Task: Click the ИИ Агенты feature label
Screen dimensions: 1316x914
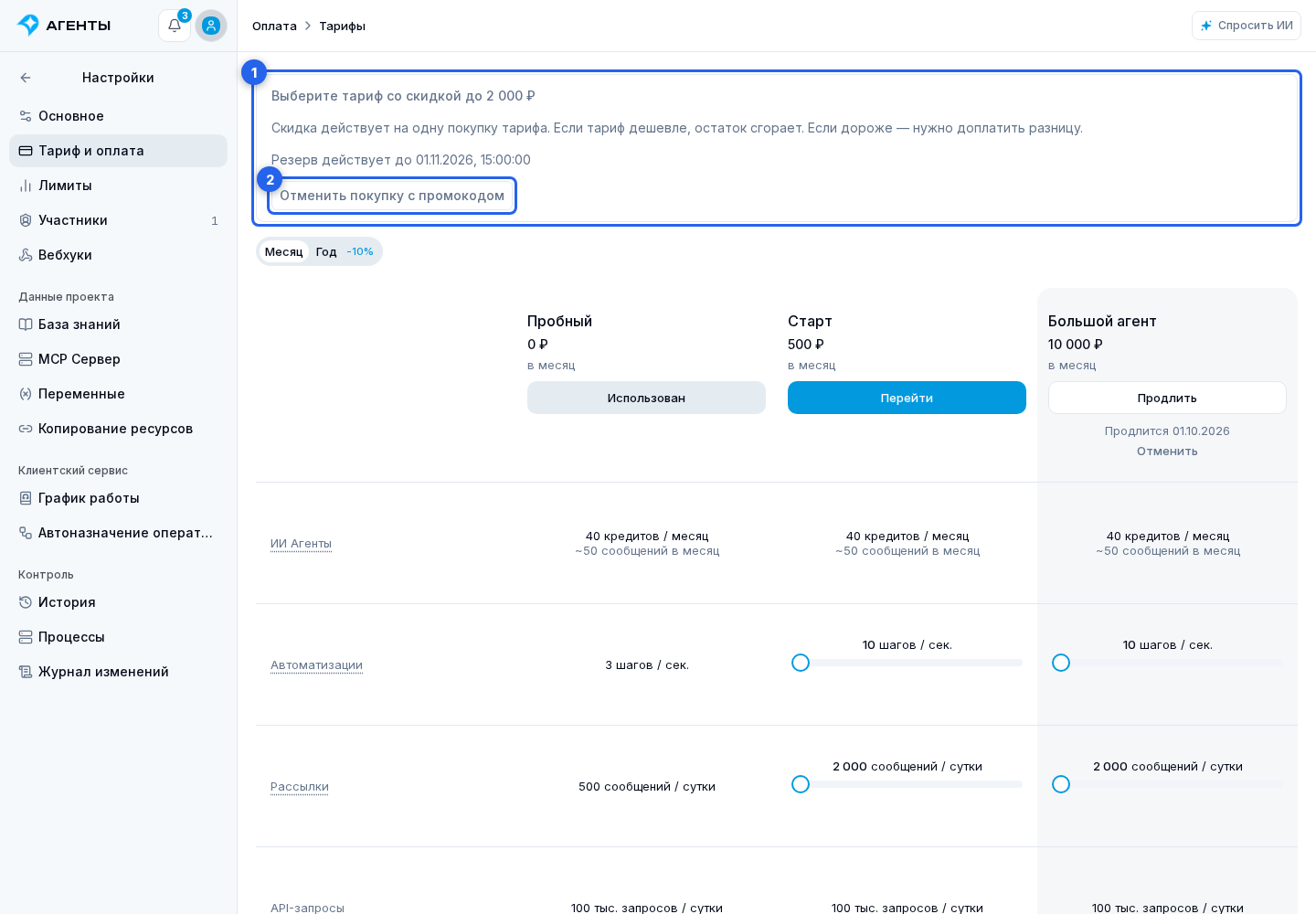Action: 301,544
